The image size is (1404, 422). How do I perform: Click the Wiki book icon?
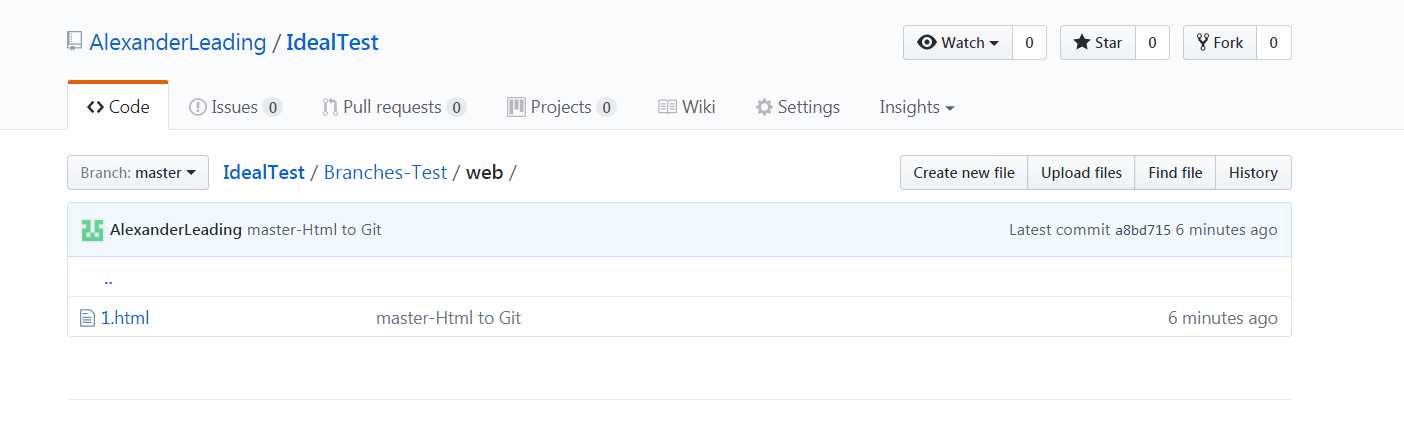pos(667,107)
